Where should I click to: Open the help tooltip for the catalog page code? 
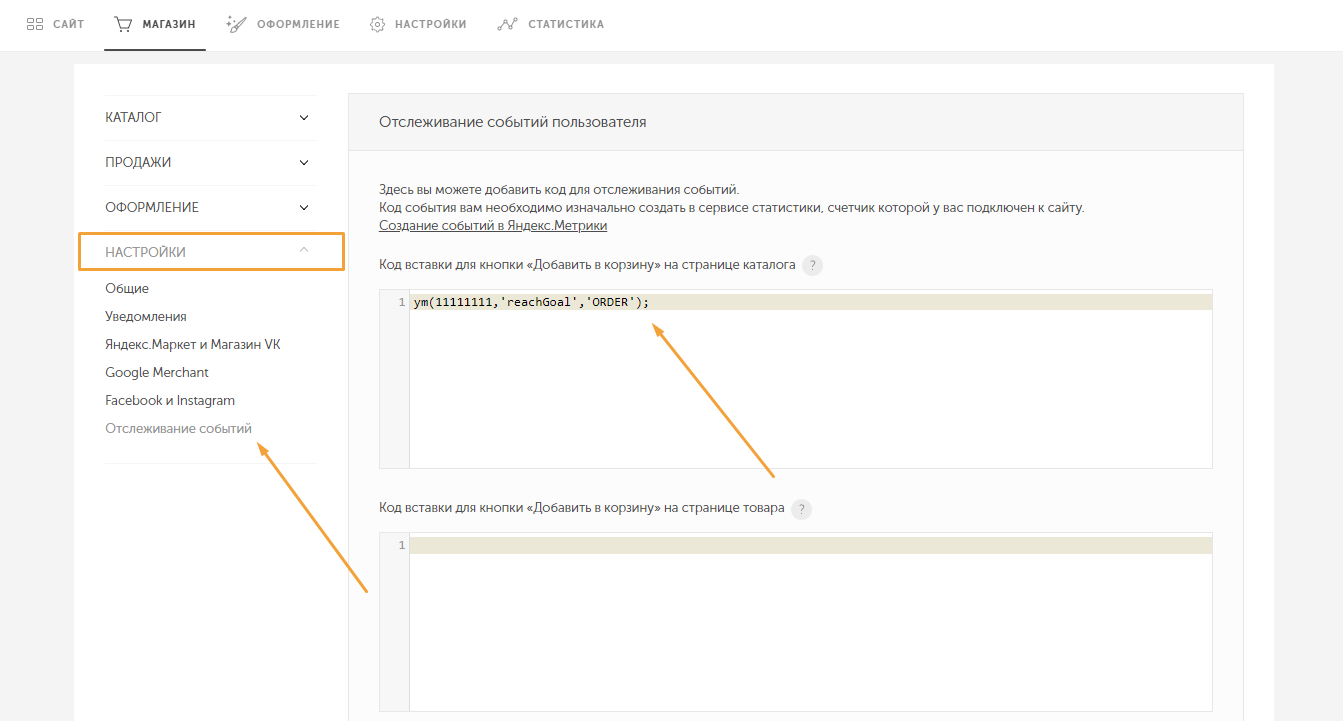pyautogui.click(x=813, y=266)
